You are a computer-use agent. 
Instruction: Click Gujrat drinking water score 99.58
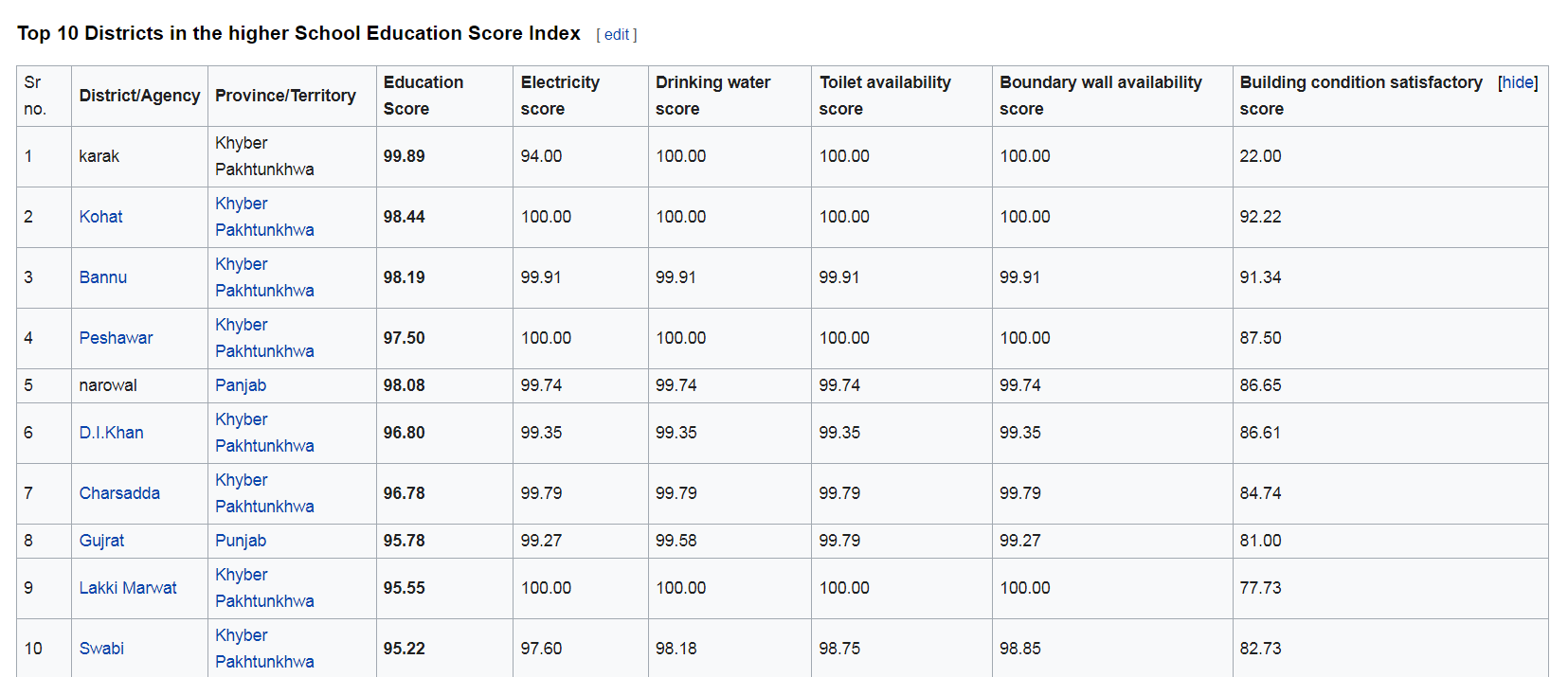(x=676, y=541)
